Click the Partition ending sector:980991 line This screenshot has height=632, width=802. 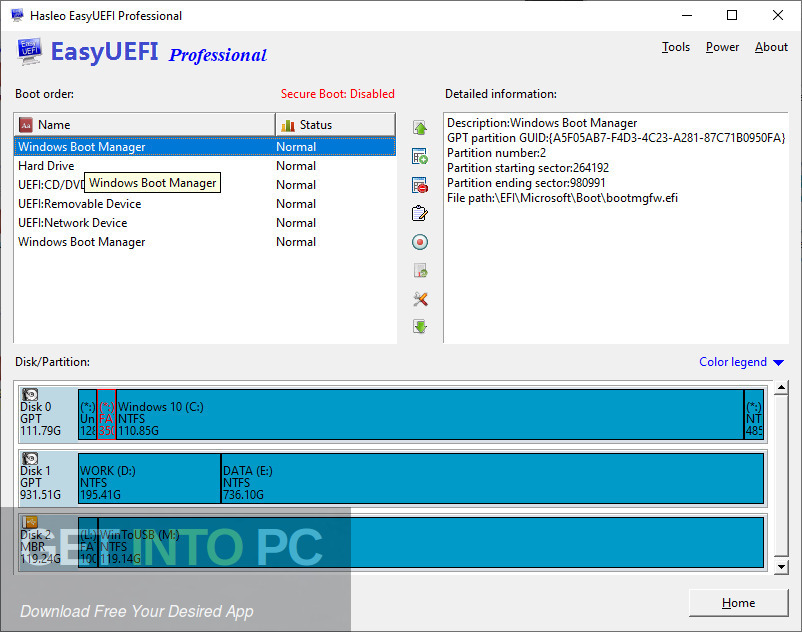point(526,183)
